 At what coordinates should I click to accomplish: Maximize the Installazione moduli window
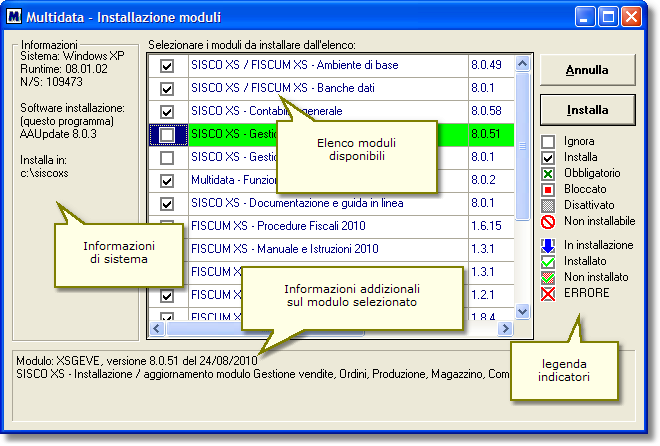tap(608, 17)
